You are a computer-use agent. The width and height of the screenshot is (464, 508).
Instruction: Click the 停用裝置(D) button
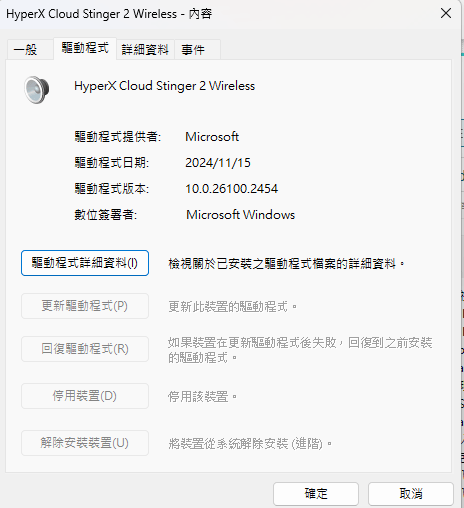(x=85, y=396)
